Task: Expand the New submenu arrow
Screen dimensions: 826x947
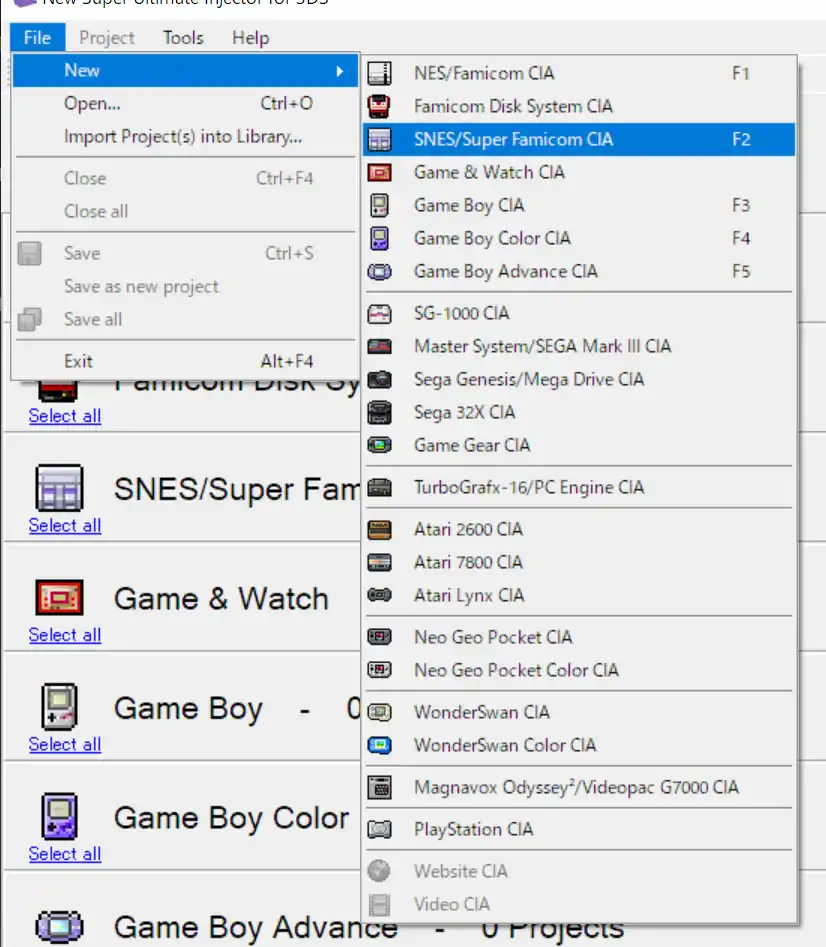Action: (x=340, y=71)
